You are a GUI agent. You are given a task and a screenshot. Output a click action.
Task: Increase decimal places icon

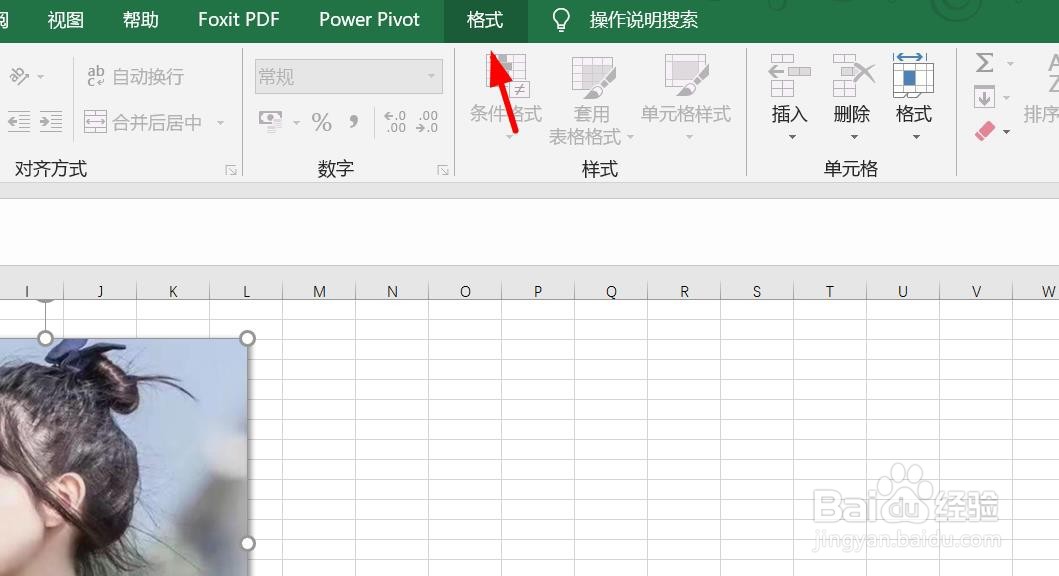click(395, 122)
